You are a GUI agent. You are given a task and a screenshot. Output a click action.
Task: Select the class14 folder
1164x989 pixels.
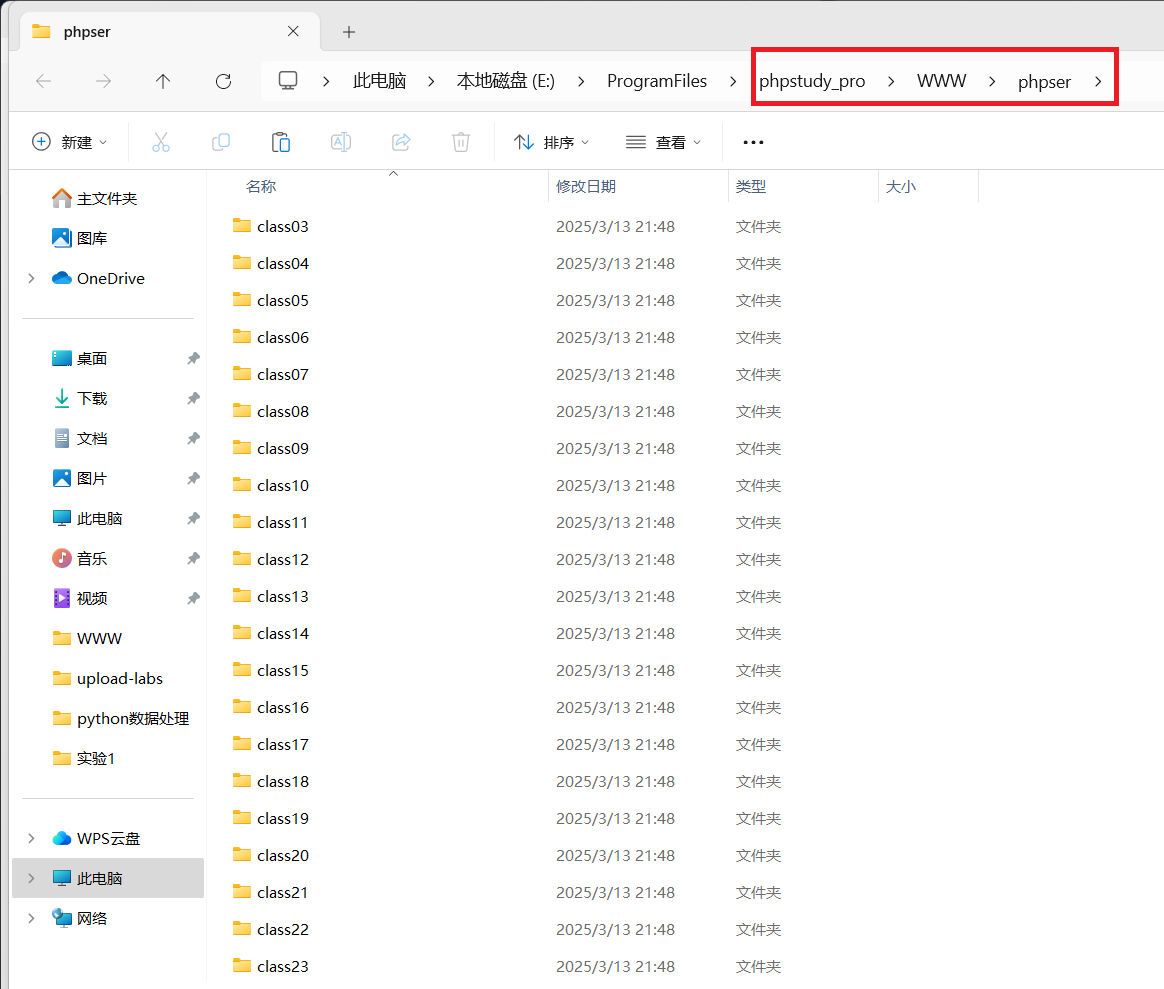click(x=283, y=634)
